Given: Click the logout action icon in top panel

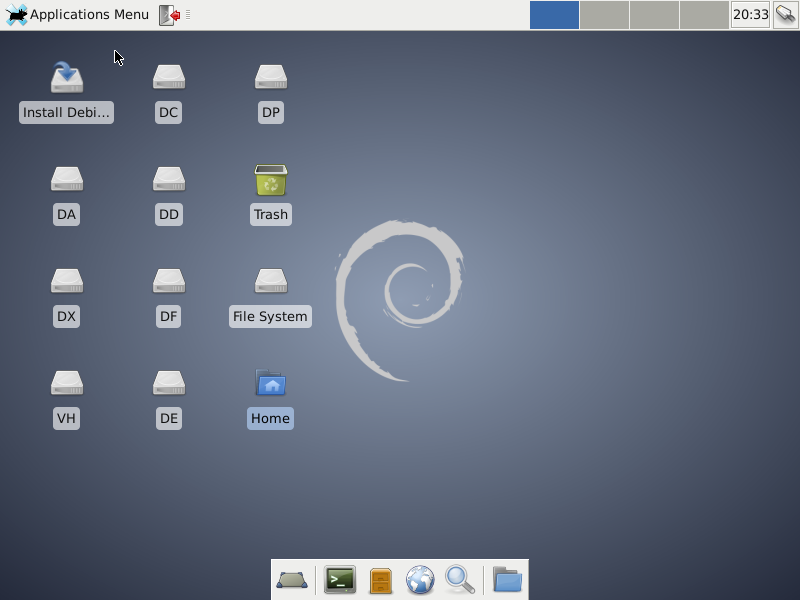Looking at the screenshot, I should pos(170,15).
